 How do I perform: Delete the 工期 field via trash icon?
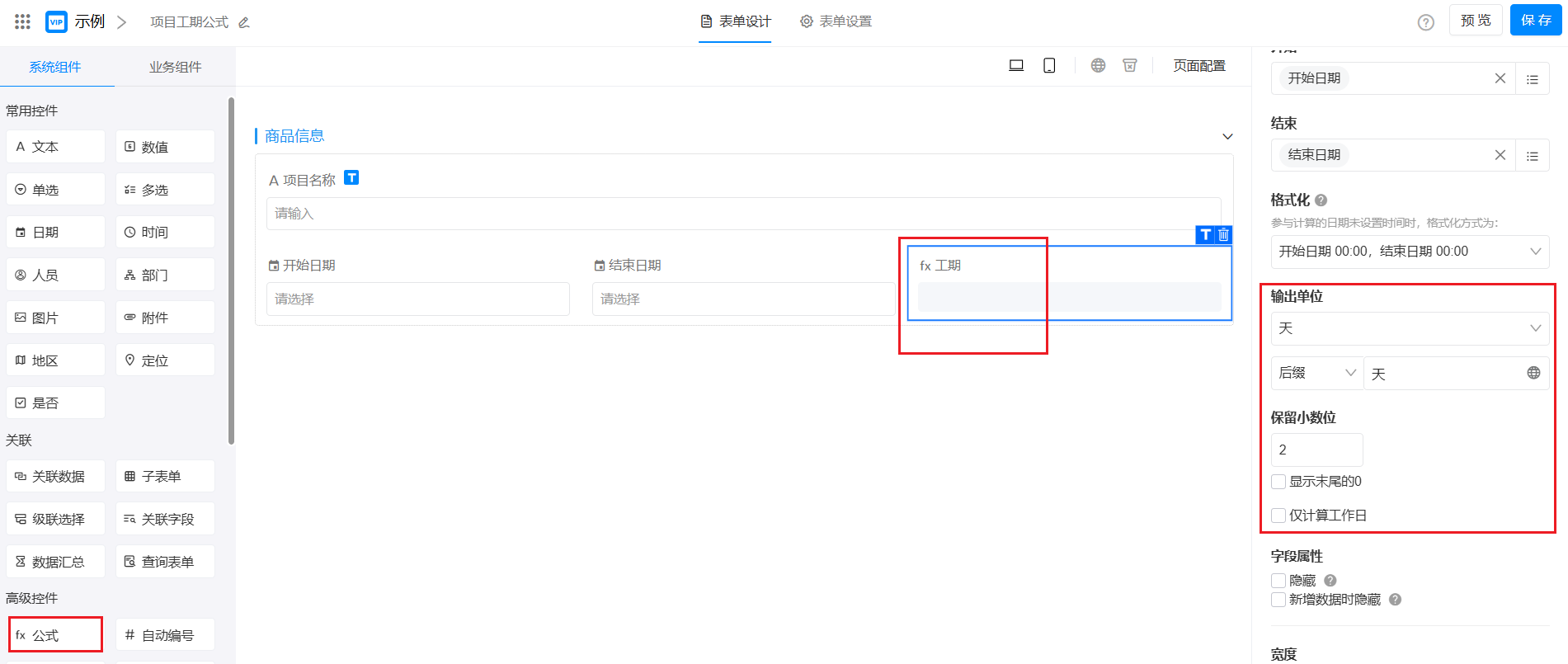pos(1224,235)
